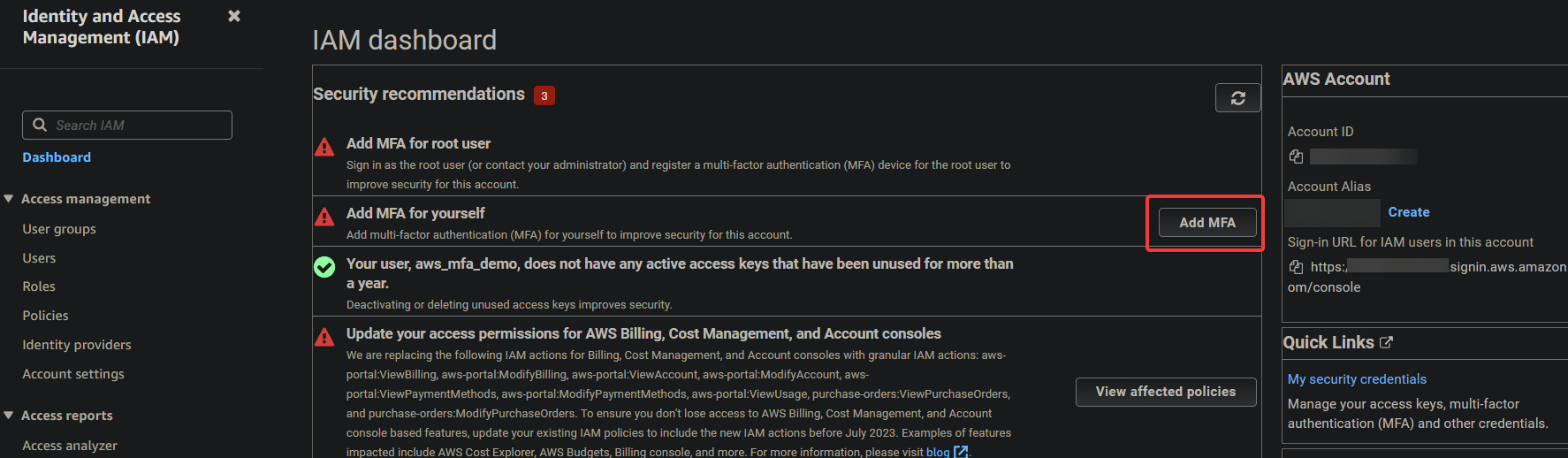Select the IAM dashboard page heading
1568x458 pixels.
pyautogui.click(x=404, y=40)
